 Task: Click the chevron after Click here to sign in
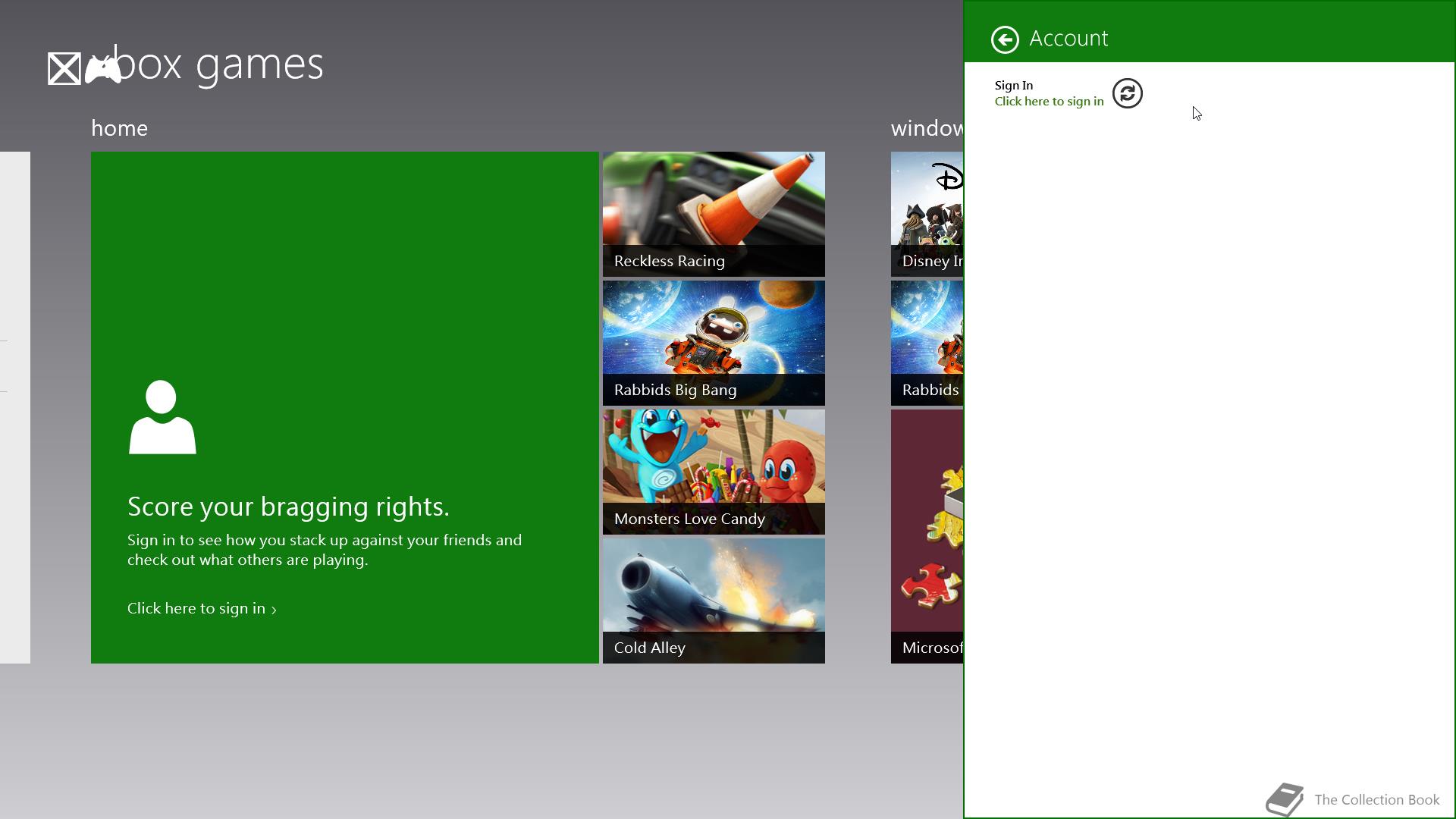click(274, 610)
